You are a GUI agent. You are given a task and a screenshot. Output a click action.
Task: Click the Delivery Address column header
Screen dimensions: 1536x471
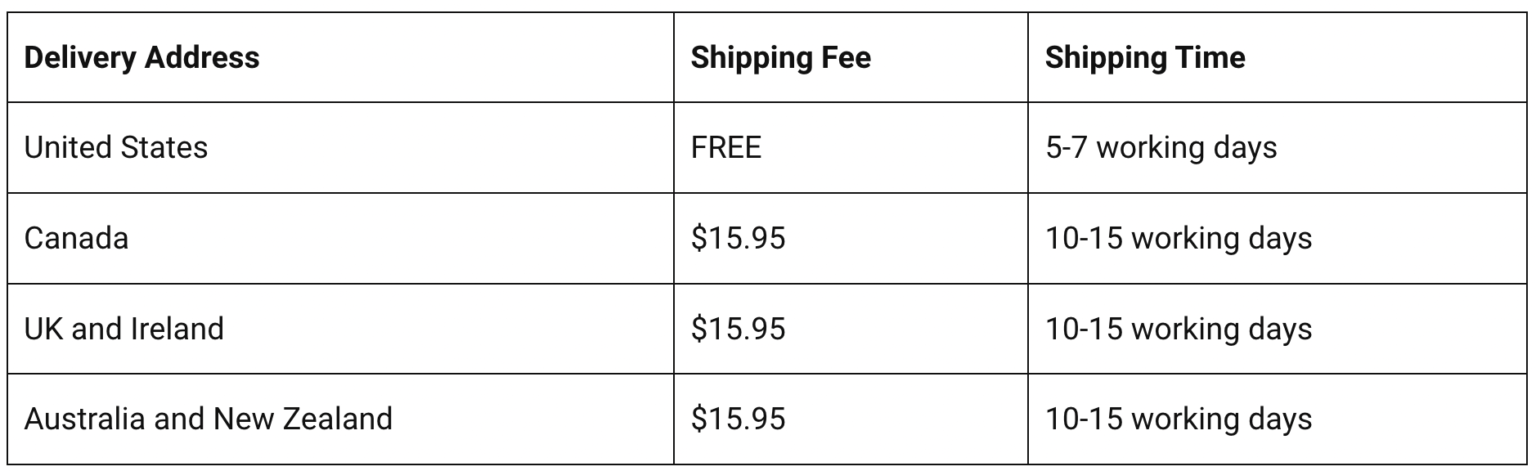click(x=141, y=58)
